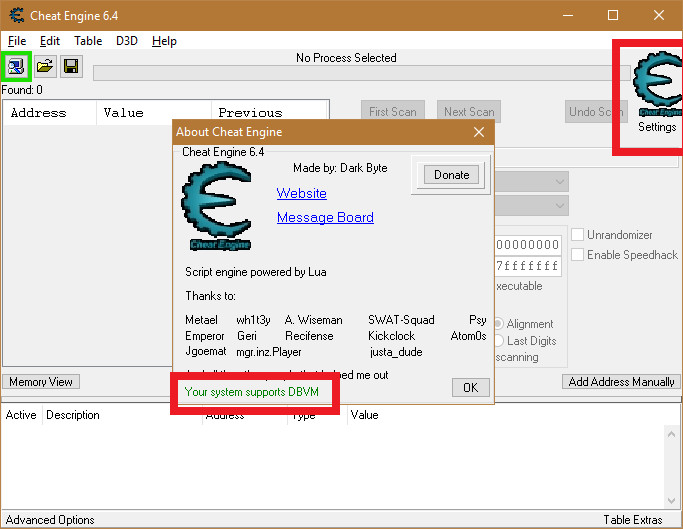The width and height of the screenshot is (683, 529).
Task: Click 'Script engine powered by Lua' text
Action: click(256, 272)
